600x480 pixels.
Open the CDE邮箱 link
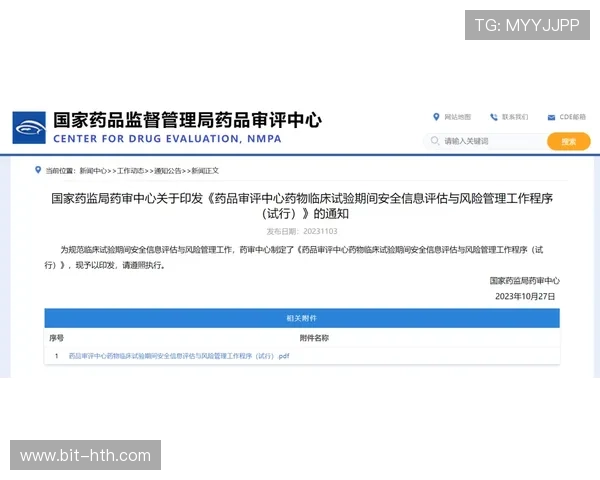572,117
